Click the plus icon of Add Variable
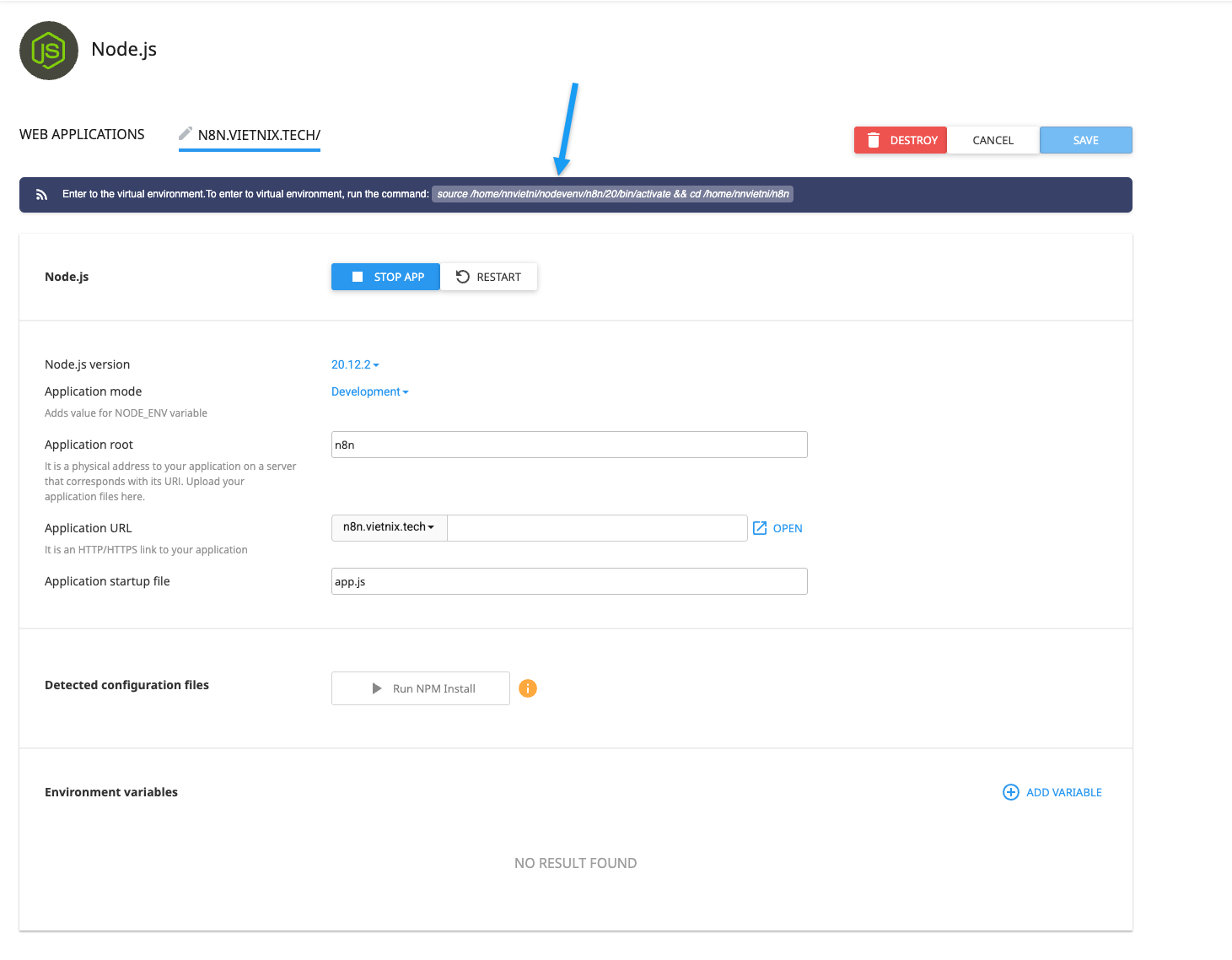 click(1010, 792)
